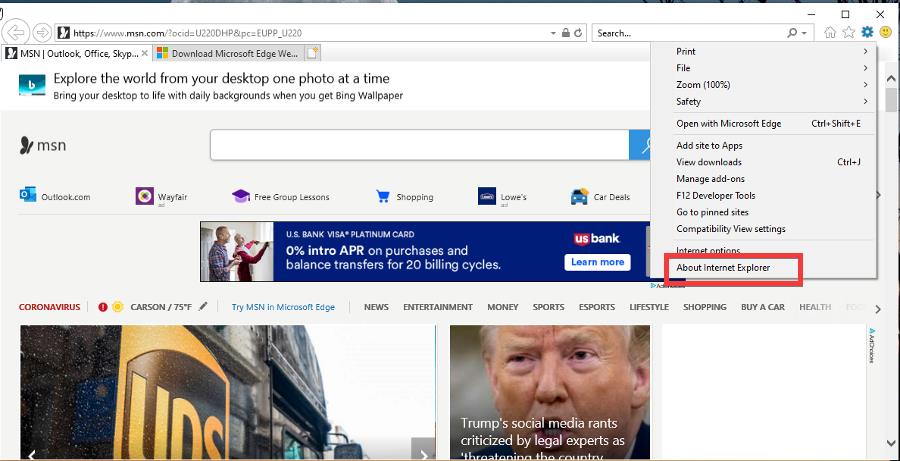The height and width of the screenshot is (461, 900).
Task: Open the search provider dropdown arrow
Action: 804,34
